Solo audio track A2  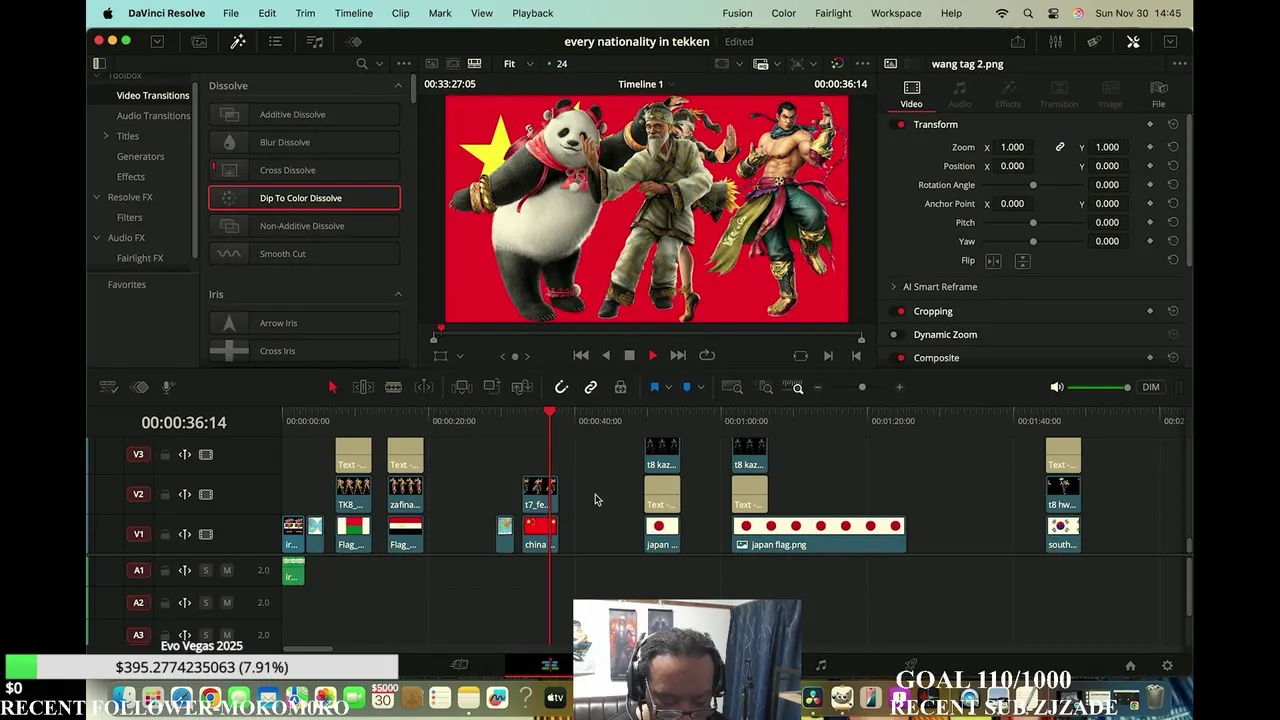[206, 603]
